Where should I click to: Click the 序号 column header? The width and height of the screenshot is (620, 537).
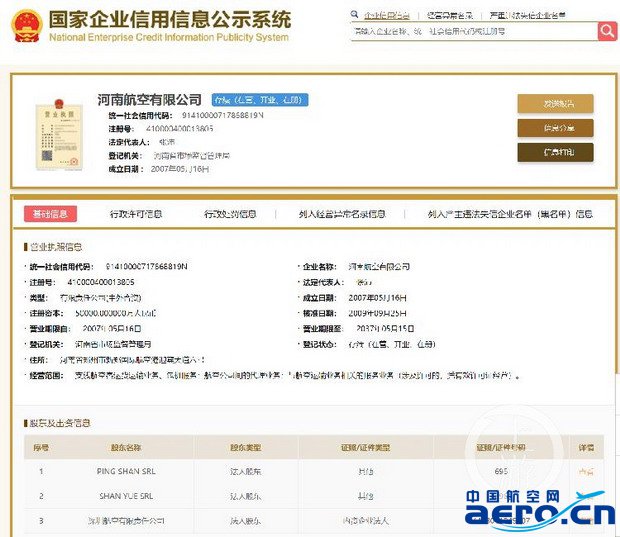tap(41, 448)
